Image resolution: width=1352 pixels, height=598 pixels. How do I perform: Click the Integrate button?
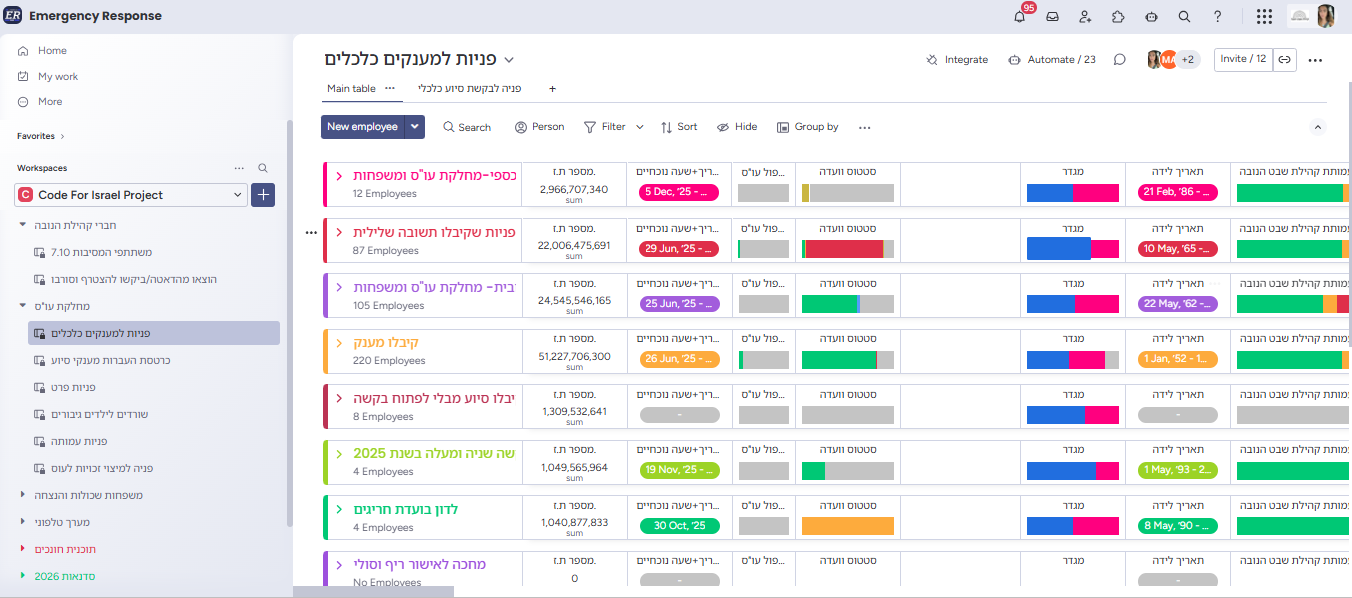tap(957, 60)
